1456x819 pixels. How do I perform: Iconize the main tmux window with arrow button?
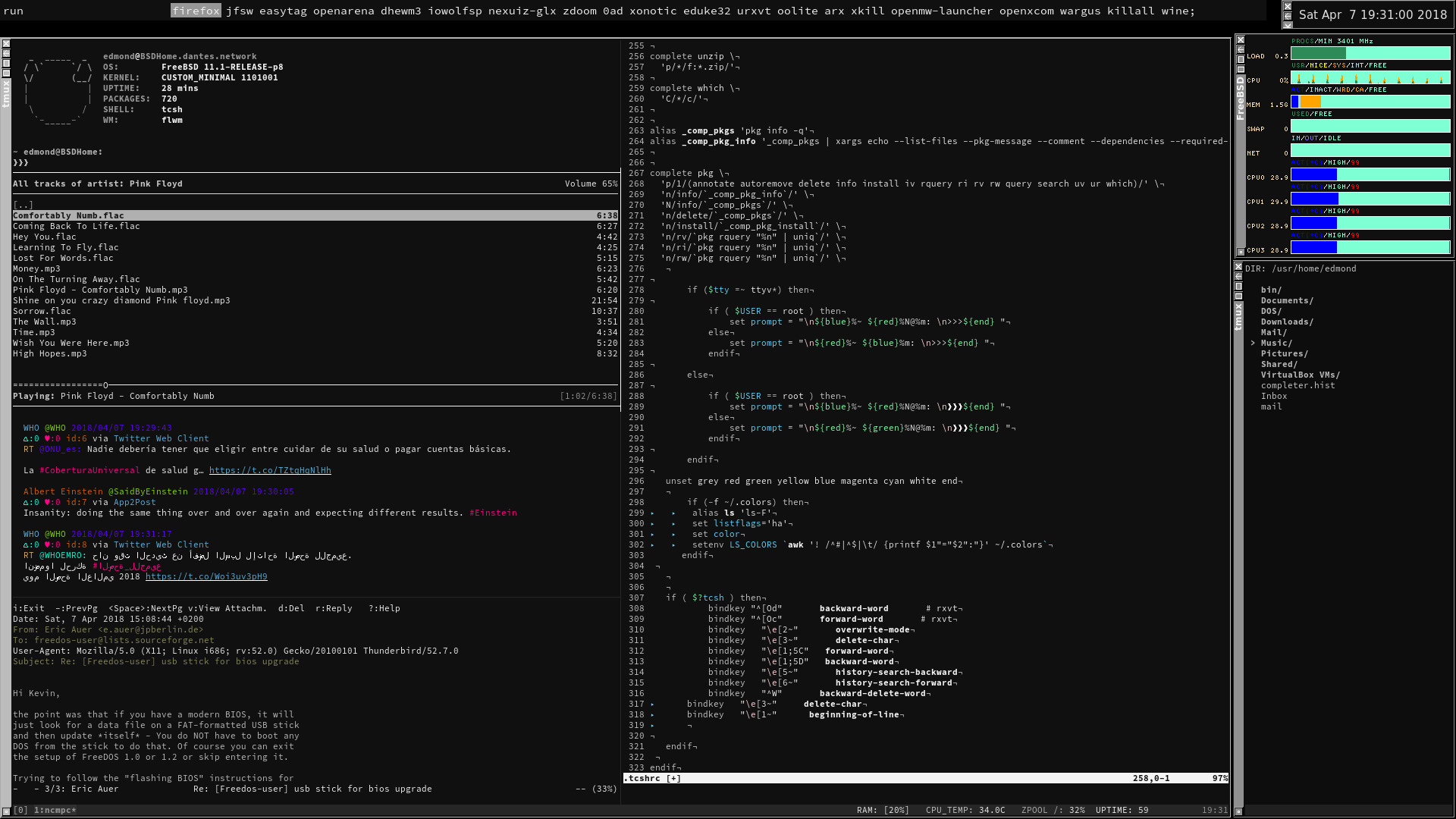[x=6, y=53]
